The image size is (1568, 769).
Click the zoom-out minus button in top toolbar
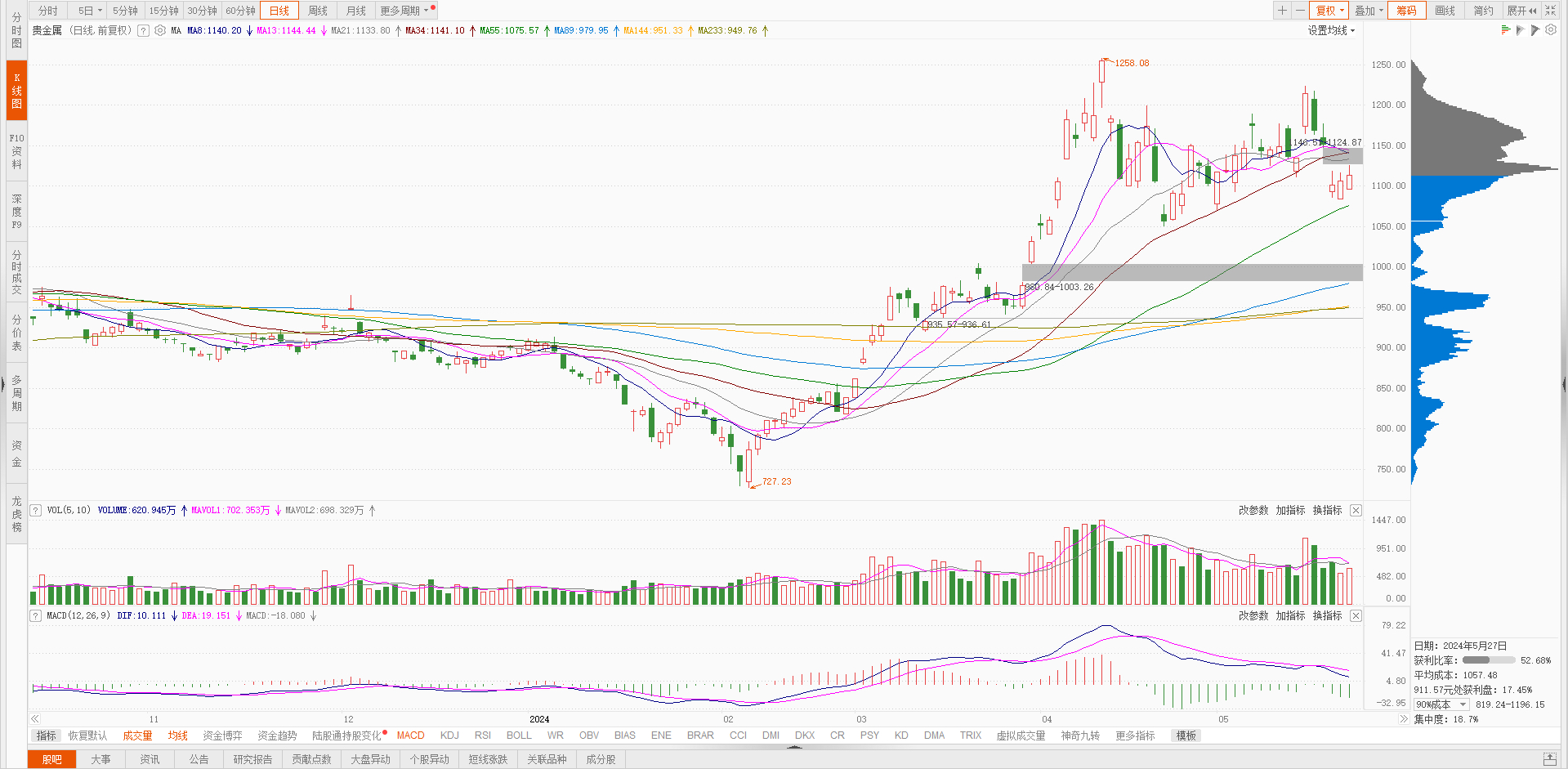coord(1300,11)
